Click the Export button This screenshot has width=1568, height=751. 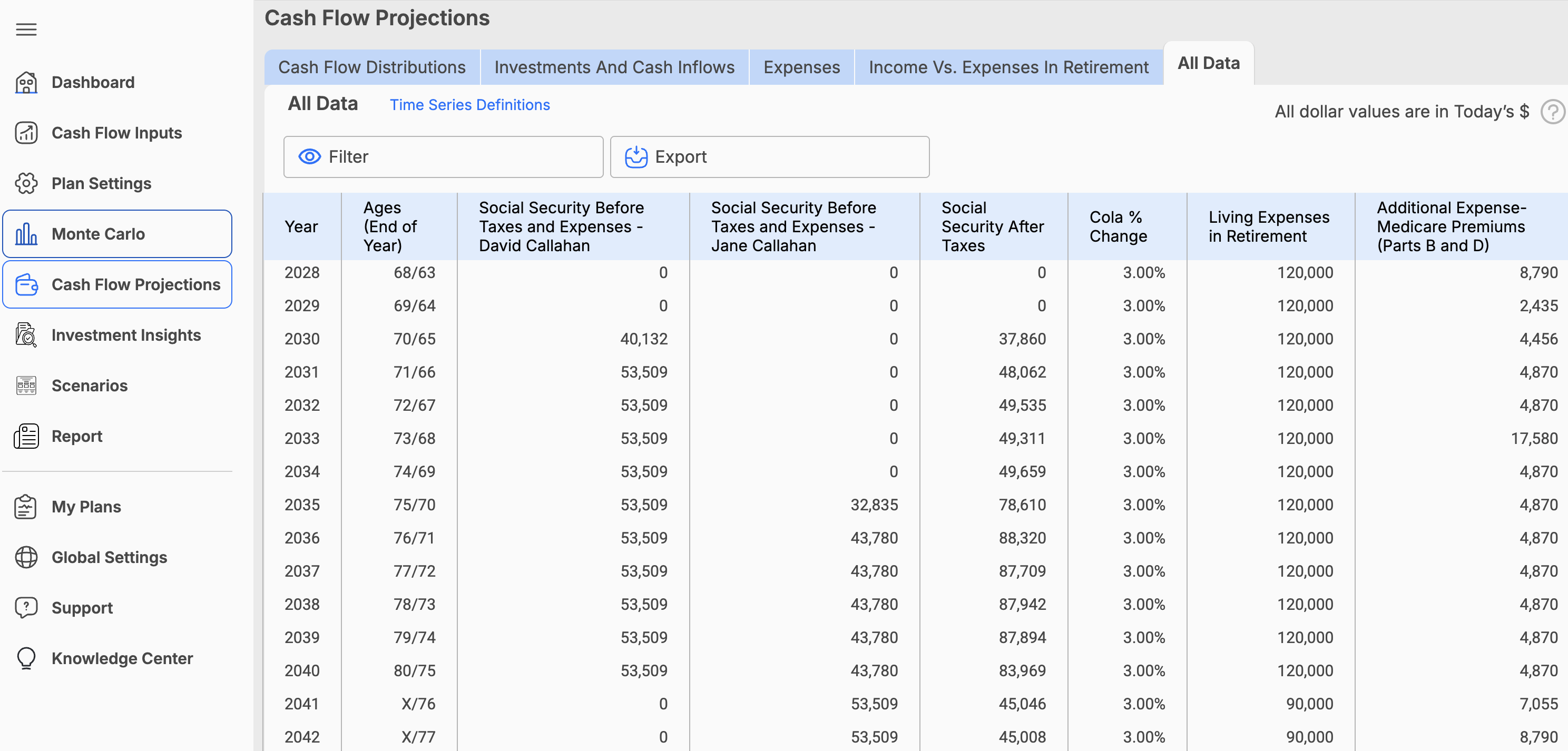click(x=769, y=156)
